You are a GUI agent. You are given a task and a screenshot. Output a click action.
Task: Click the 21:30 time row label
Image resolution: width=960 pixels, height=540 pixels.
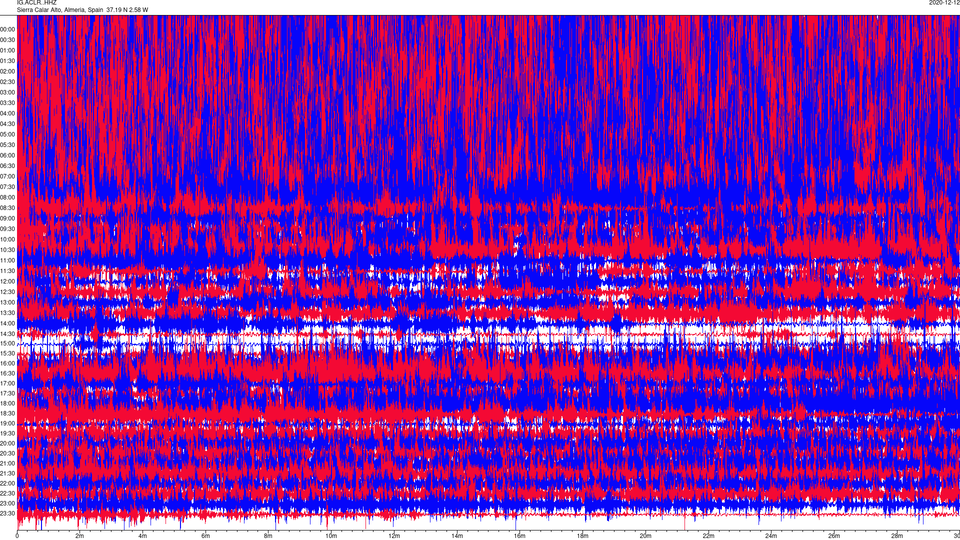(x=8, y=473)
